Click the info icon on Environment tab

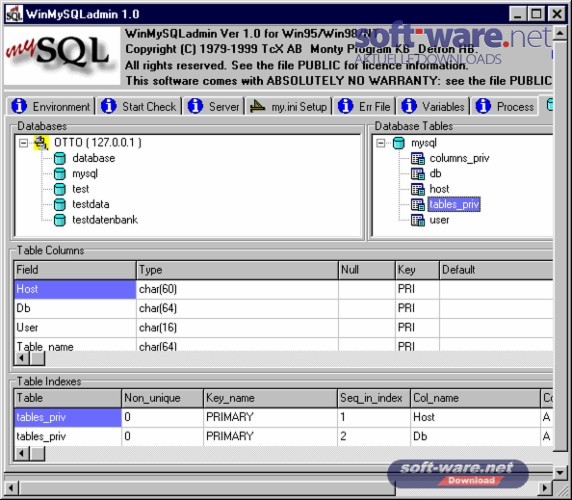coord(19,106)
